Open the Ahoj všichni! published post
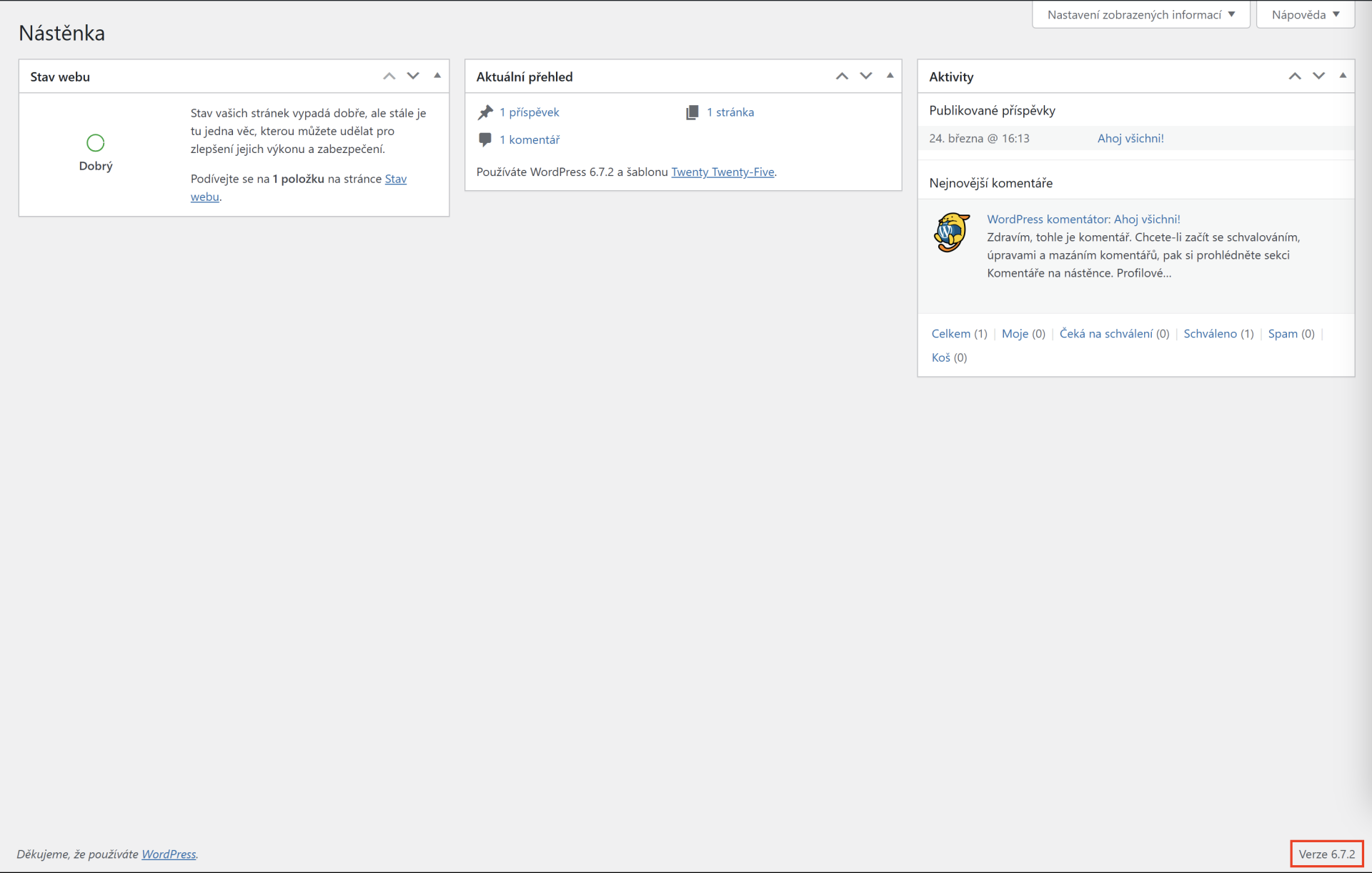1372x873 pixels. point(1130,138)
